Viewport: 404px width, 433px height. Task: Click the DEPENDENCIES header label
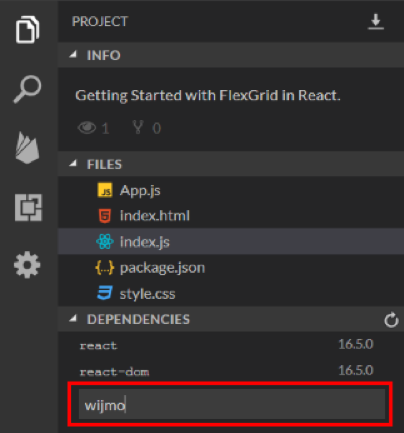138,319
